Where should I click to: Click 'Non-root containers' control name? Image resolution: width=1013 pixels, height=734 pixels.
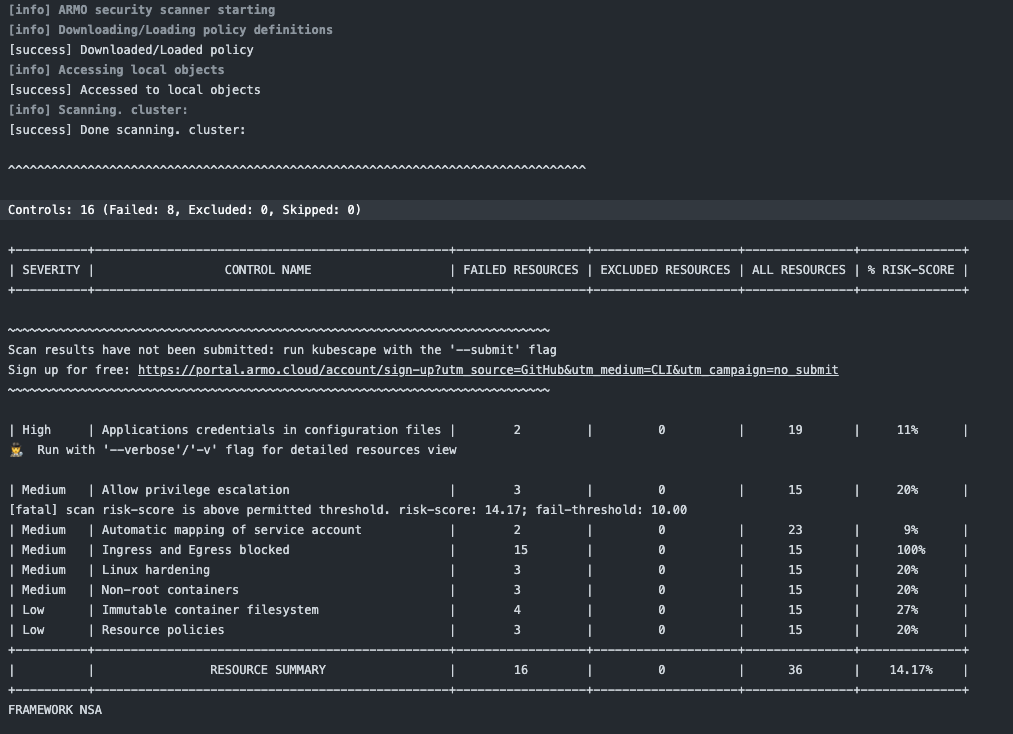(170, 590)
